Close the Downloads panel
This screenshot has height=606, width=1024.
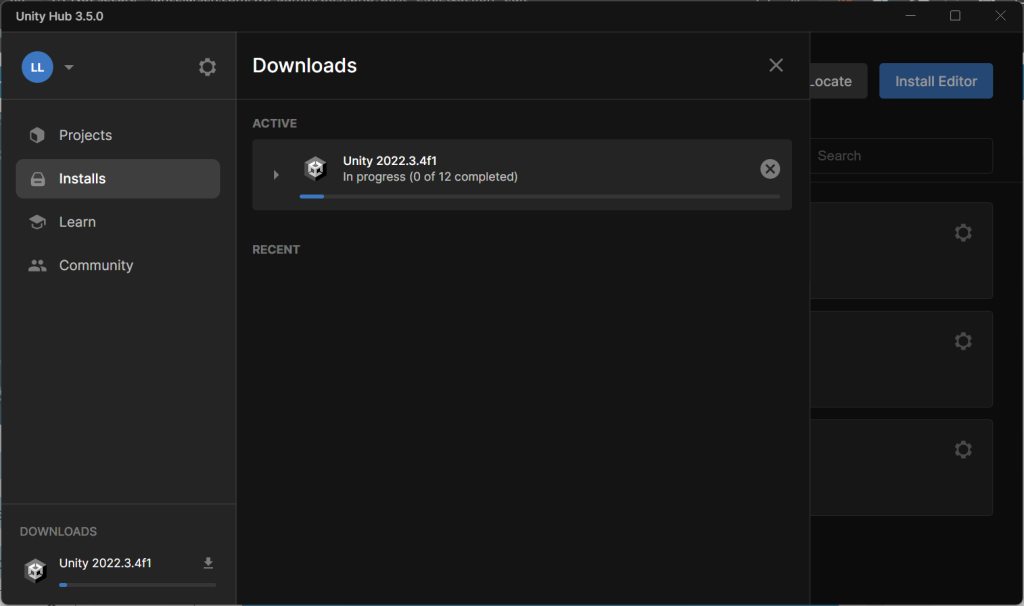[x=776, y=65]
